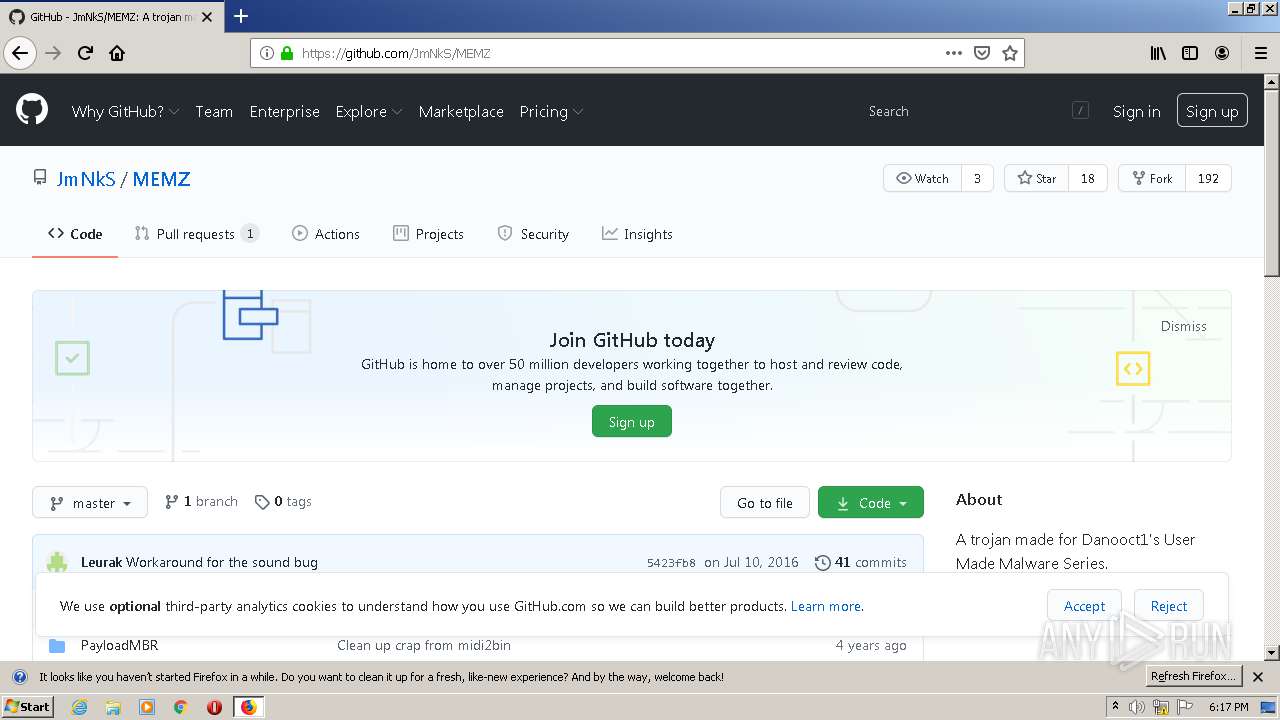Click the Learn more cookie link

coord(826,606)
